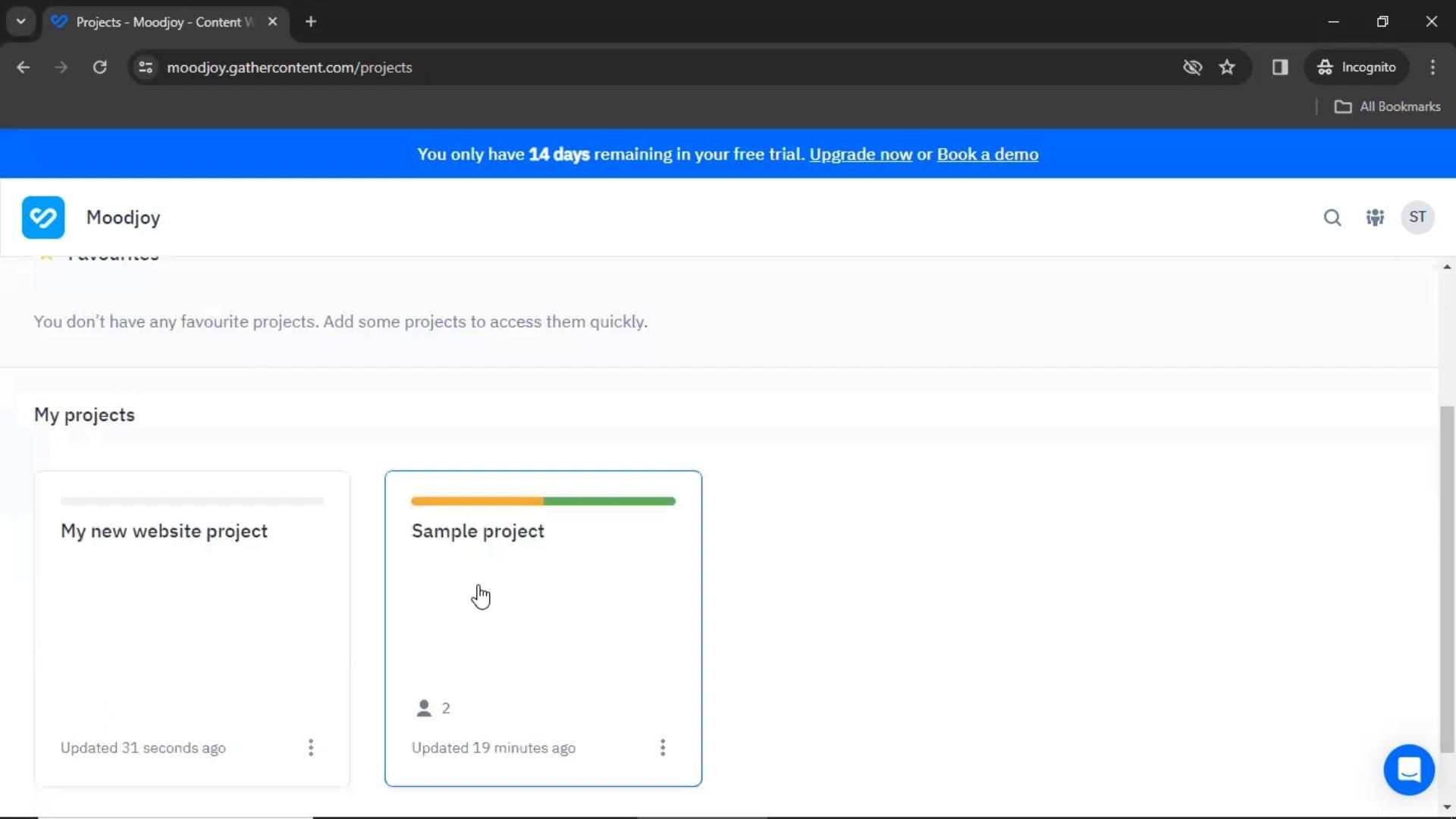Open options menu for My new website project
1456x819 pixels.
[311, 748]
